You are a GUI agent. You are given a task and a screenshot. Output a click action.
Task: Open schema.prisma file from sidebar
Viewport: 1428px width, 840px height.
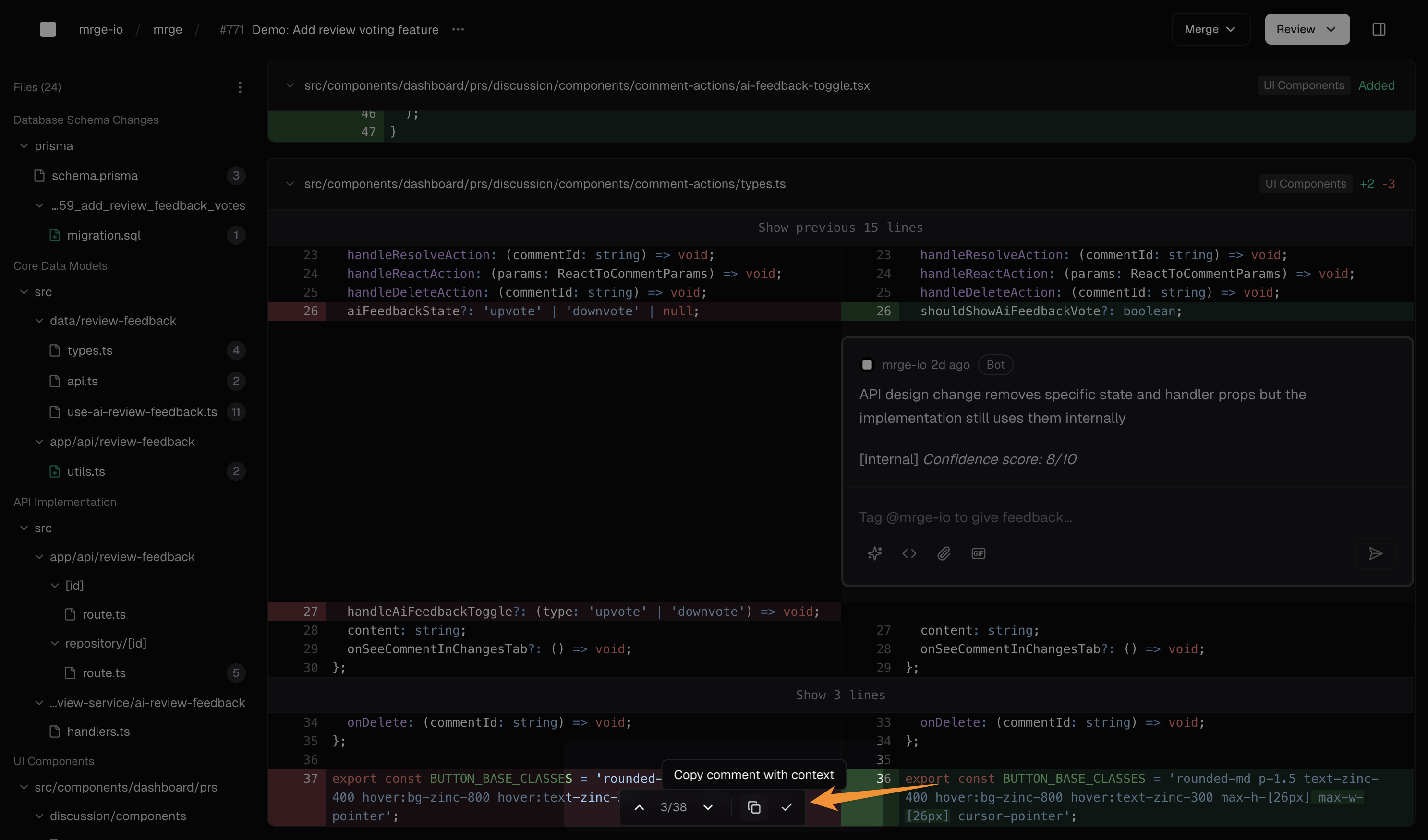pos(95,176)
